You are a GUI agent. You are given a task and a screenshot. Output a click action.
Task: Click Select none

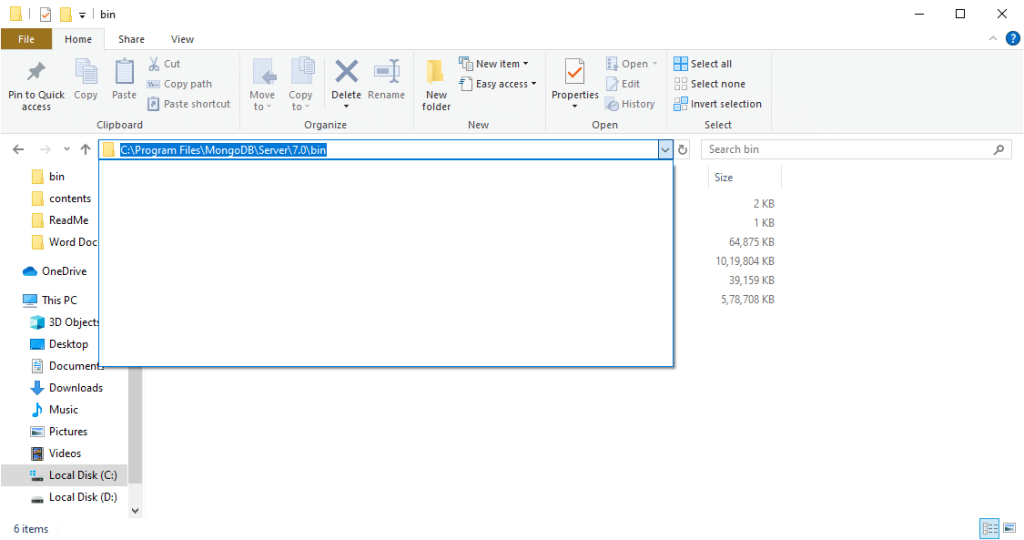point(709,84)
